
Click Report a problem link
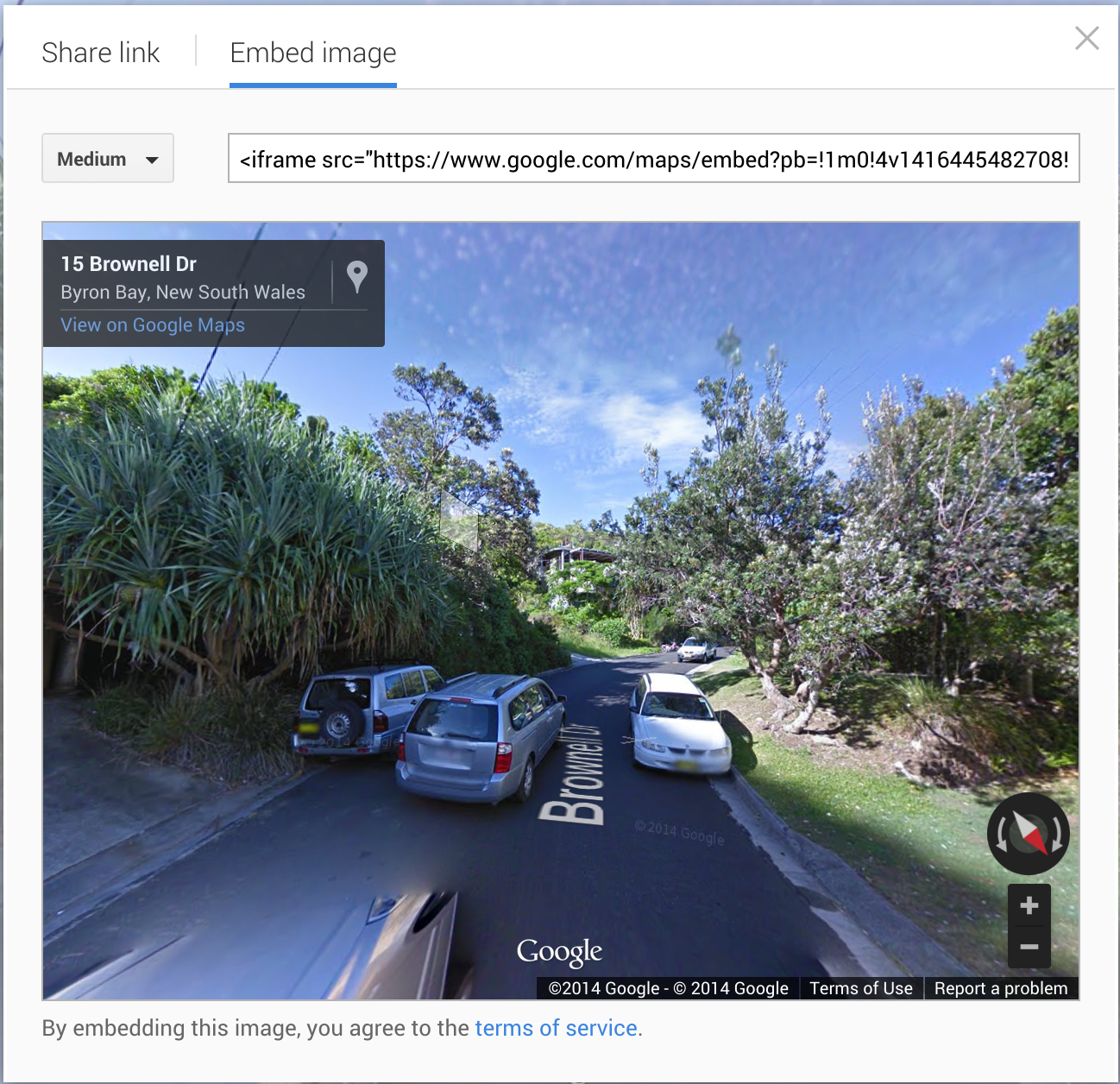click(x=1001, y=988)
